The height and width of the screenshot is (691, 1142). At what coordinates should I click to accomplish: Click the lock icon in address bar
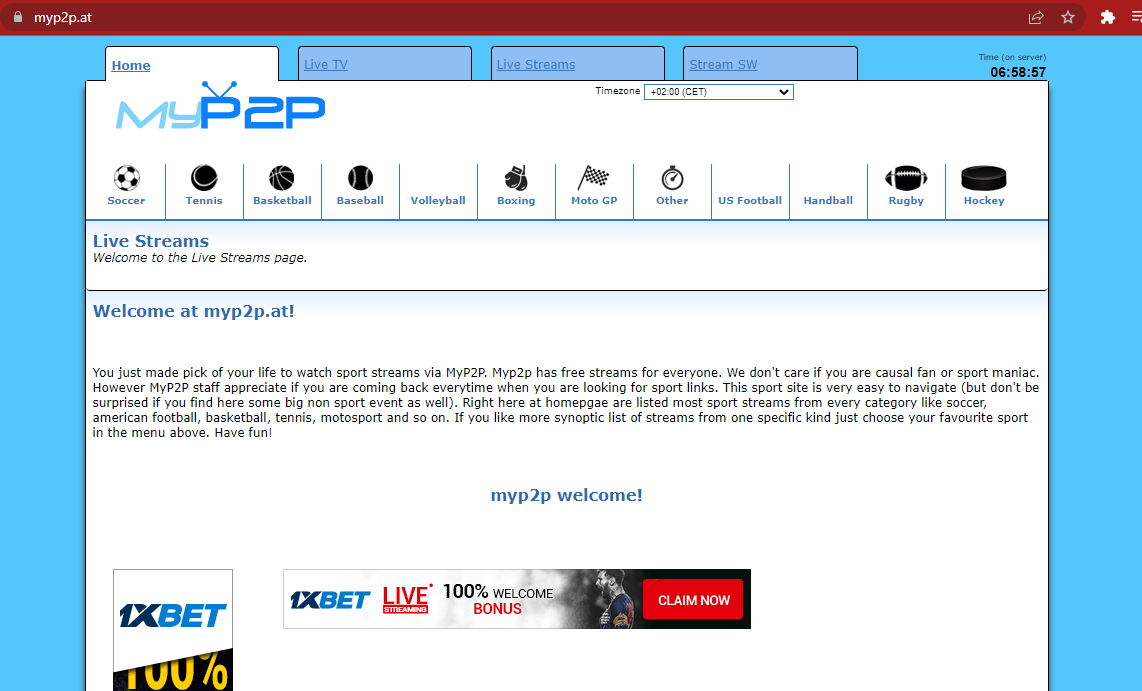pos(18,17)
